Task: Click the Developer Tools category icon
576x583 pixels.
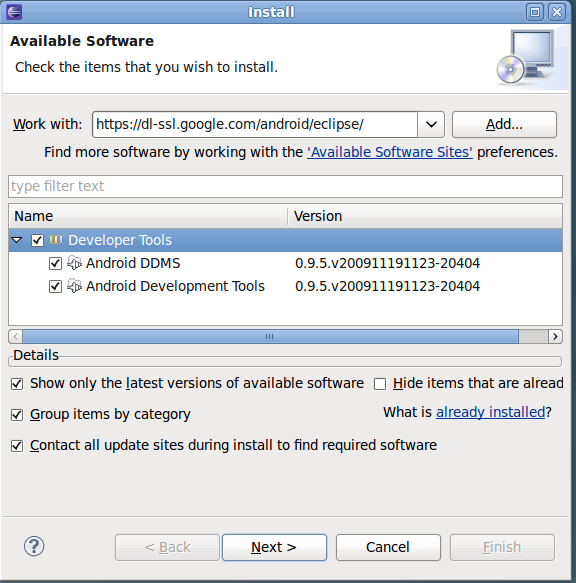Action: point(56,240)
